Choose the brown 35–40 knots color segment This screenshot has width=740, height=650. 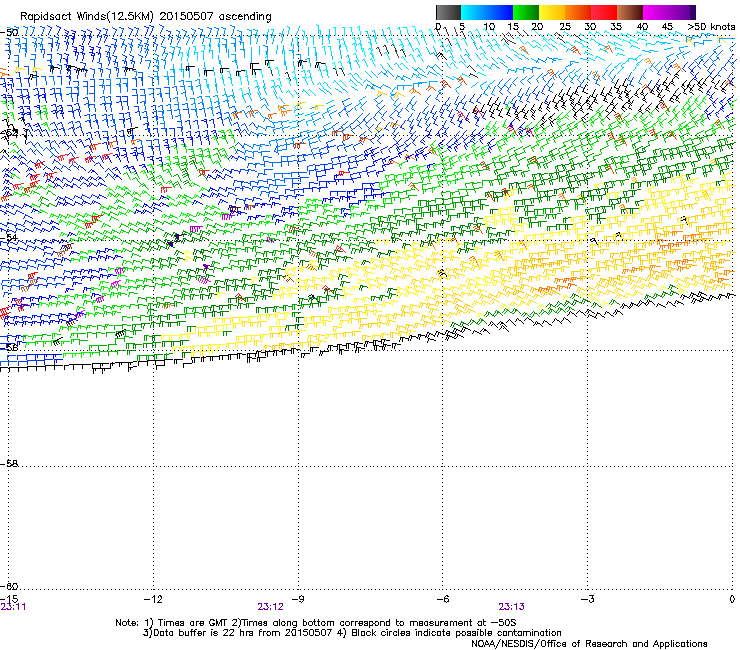[x=630, y=12]
